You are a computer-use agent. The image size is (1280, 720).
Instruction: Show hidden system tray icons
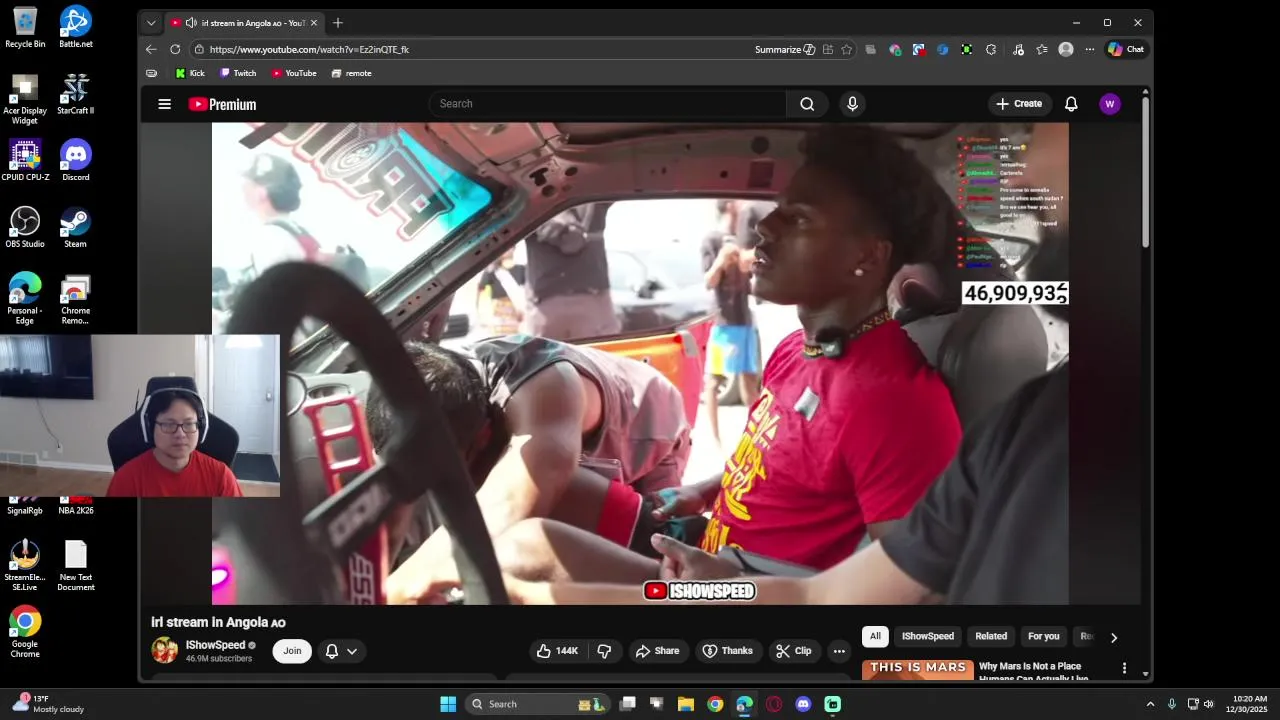point(1150,704)
